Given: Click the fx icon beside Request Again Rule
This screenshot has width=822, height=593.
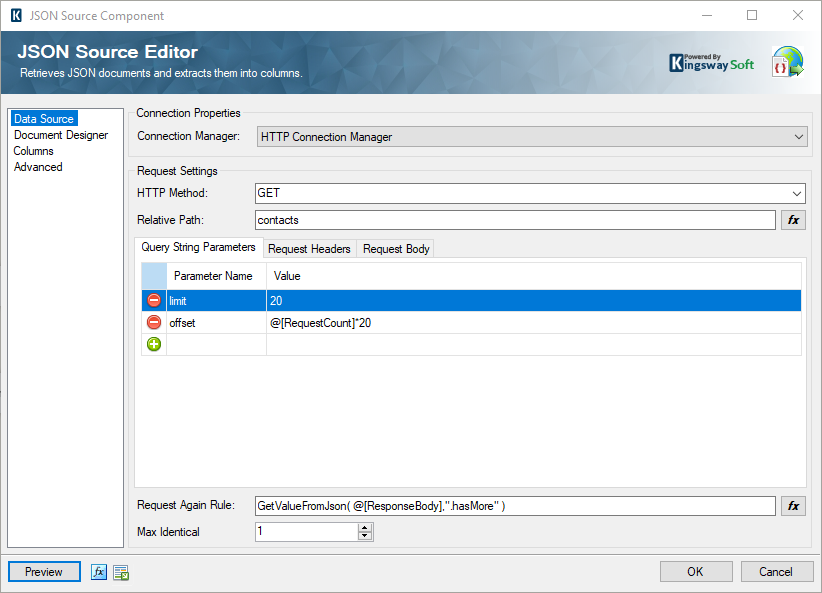Looking at the screenshot, I should click(x=793, y=506).
